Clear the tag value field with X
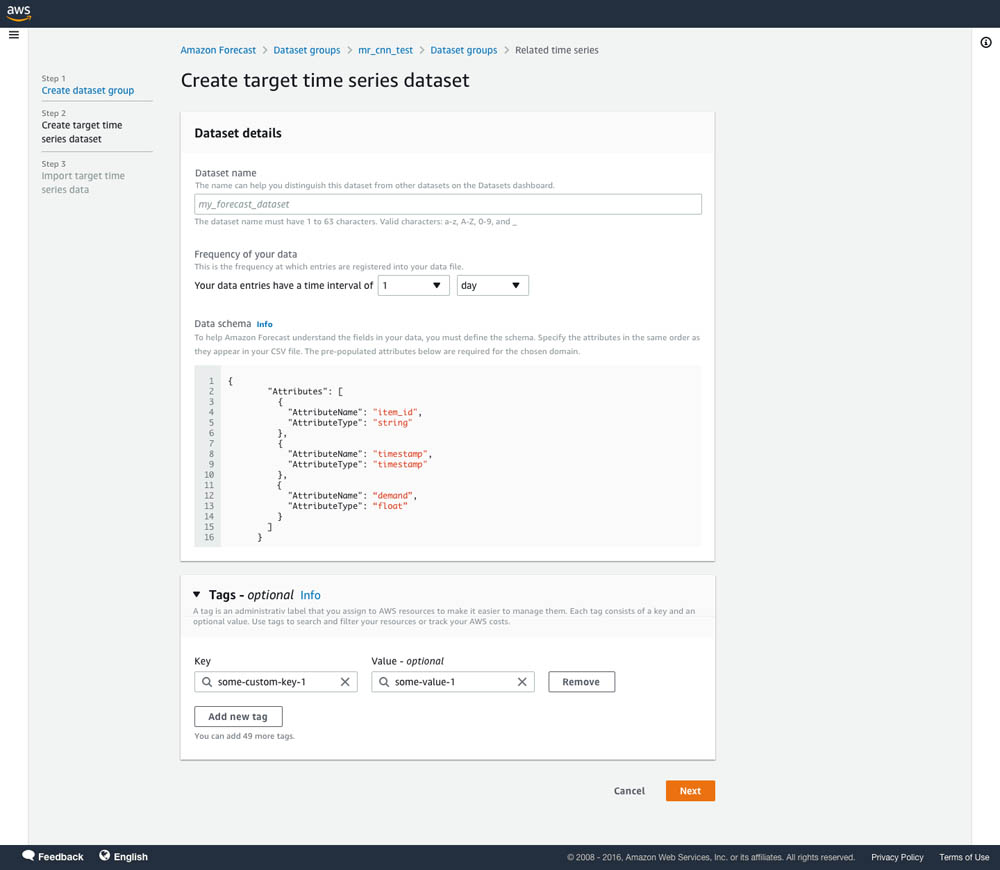The image size is (1000, 870). [x=522, y=682]
